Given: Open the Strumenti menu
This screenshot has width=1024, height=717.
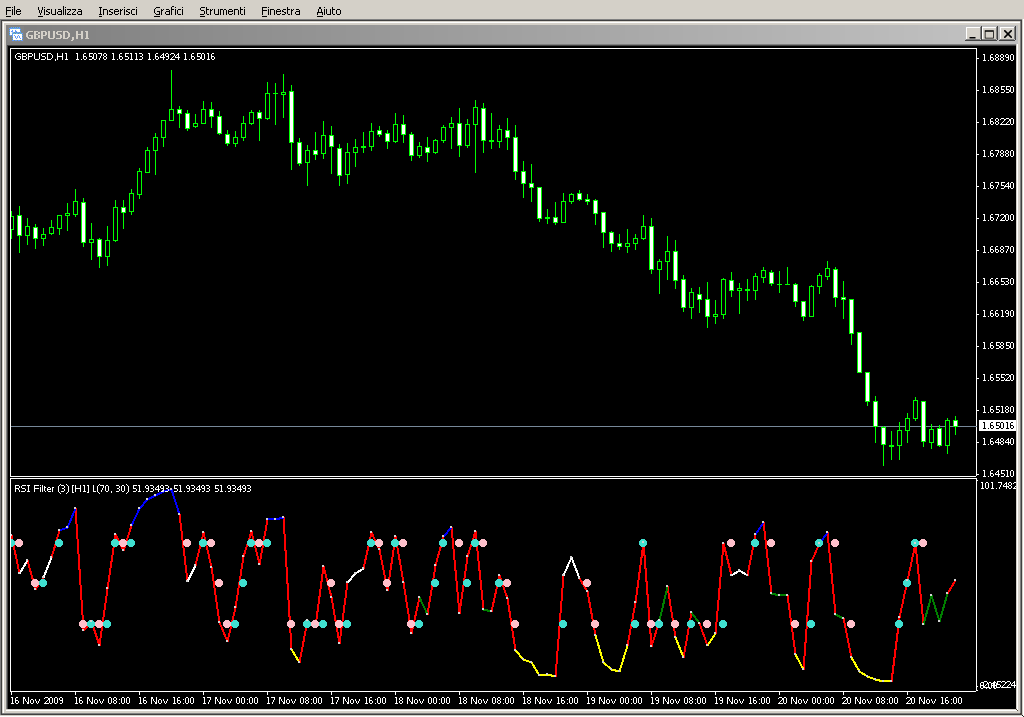Looking at the screenshot, I should pos(222,11).
